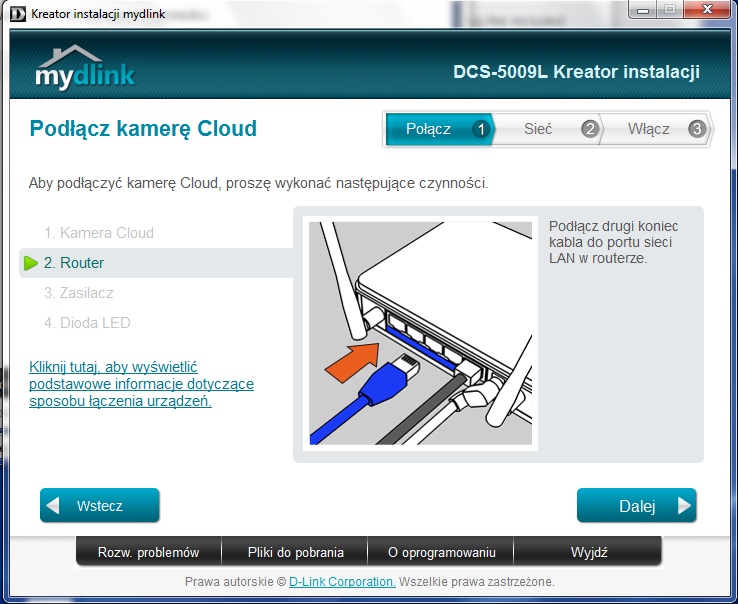
Task: Open step 1. Kamera Cloud
Action: pos(99,233)
